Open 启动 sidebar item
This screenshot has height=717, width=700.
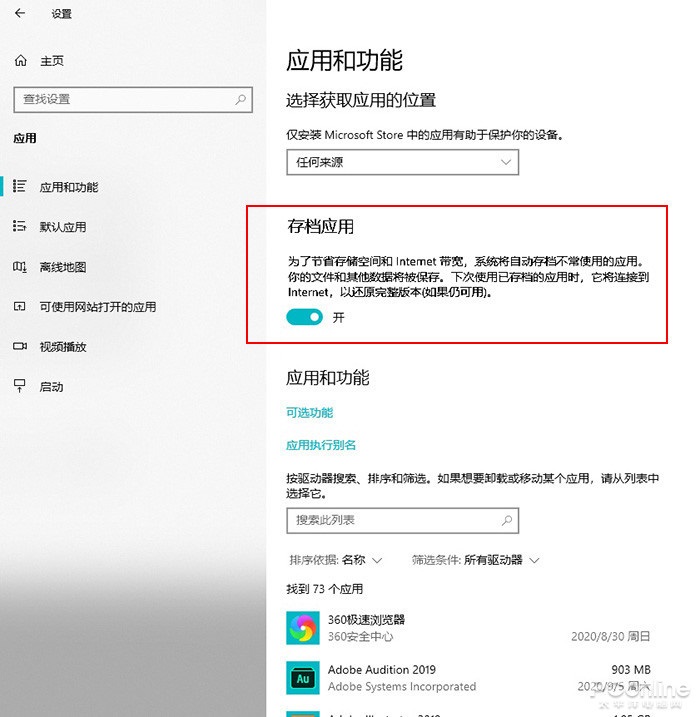pos(51,387)
